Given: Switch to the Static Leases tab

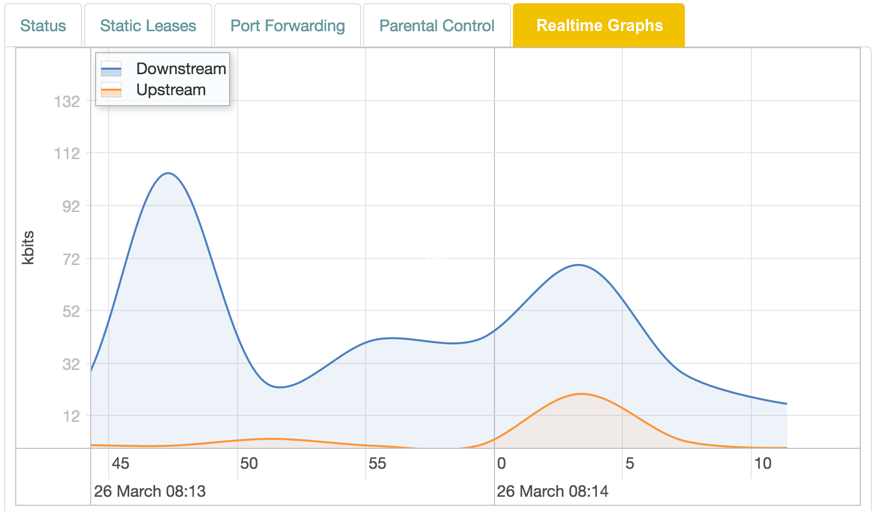Looking at the screenshot, I should [x=148, y=26].
